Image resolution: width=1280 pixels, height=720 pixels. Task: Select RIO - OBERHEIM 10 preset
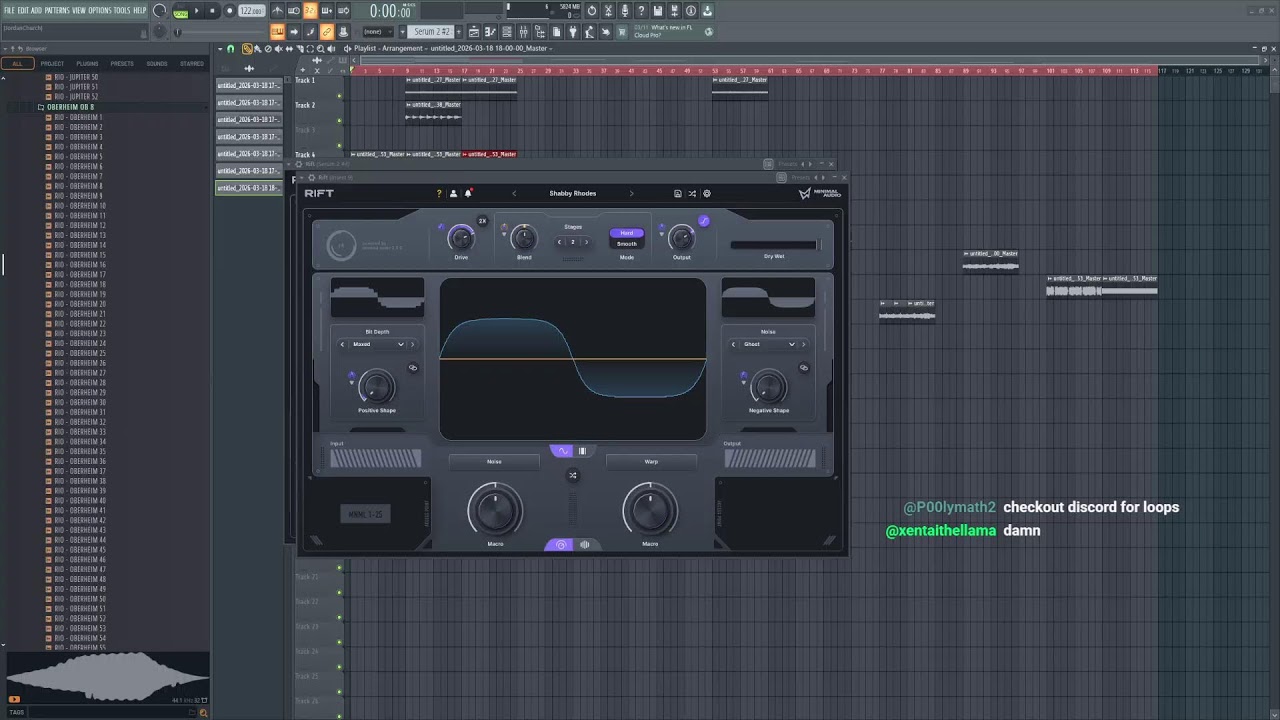point(80,206)
